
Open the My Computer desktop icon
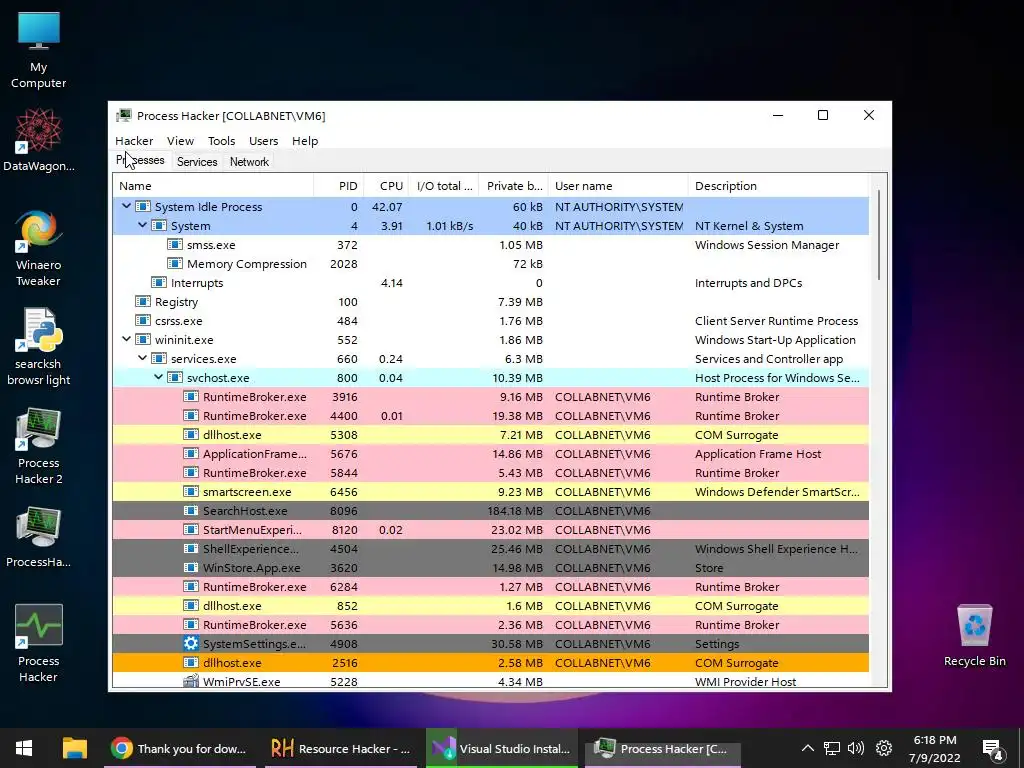click(39, 50)
